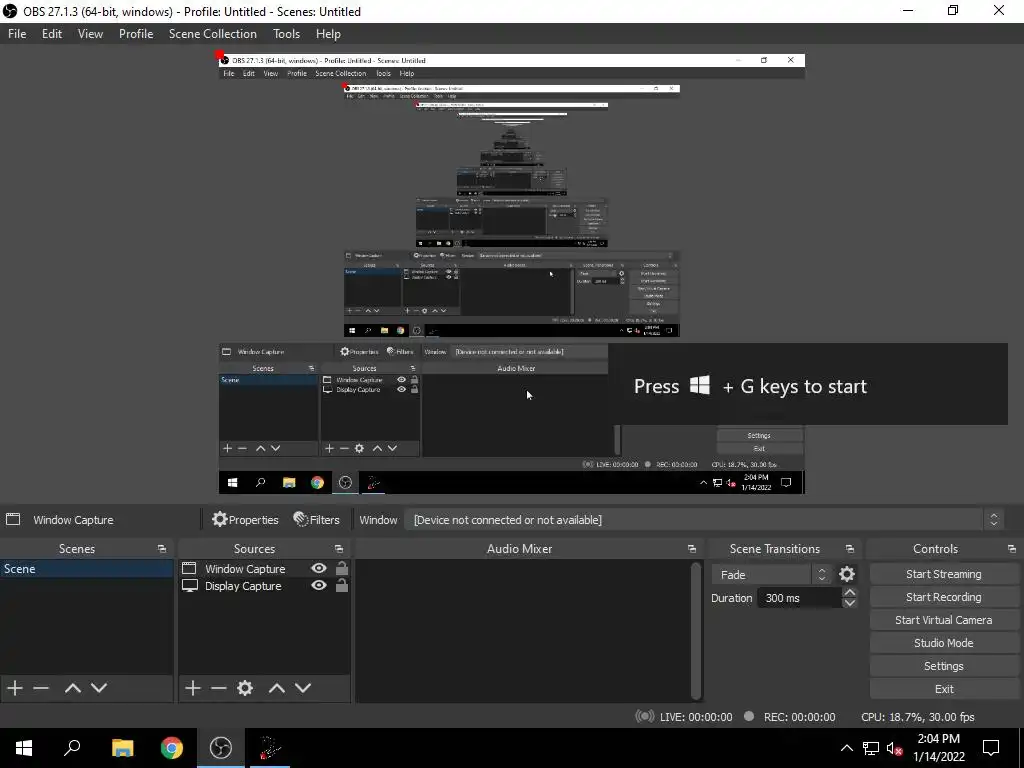Click Start Streaming button

point(944,574)
